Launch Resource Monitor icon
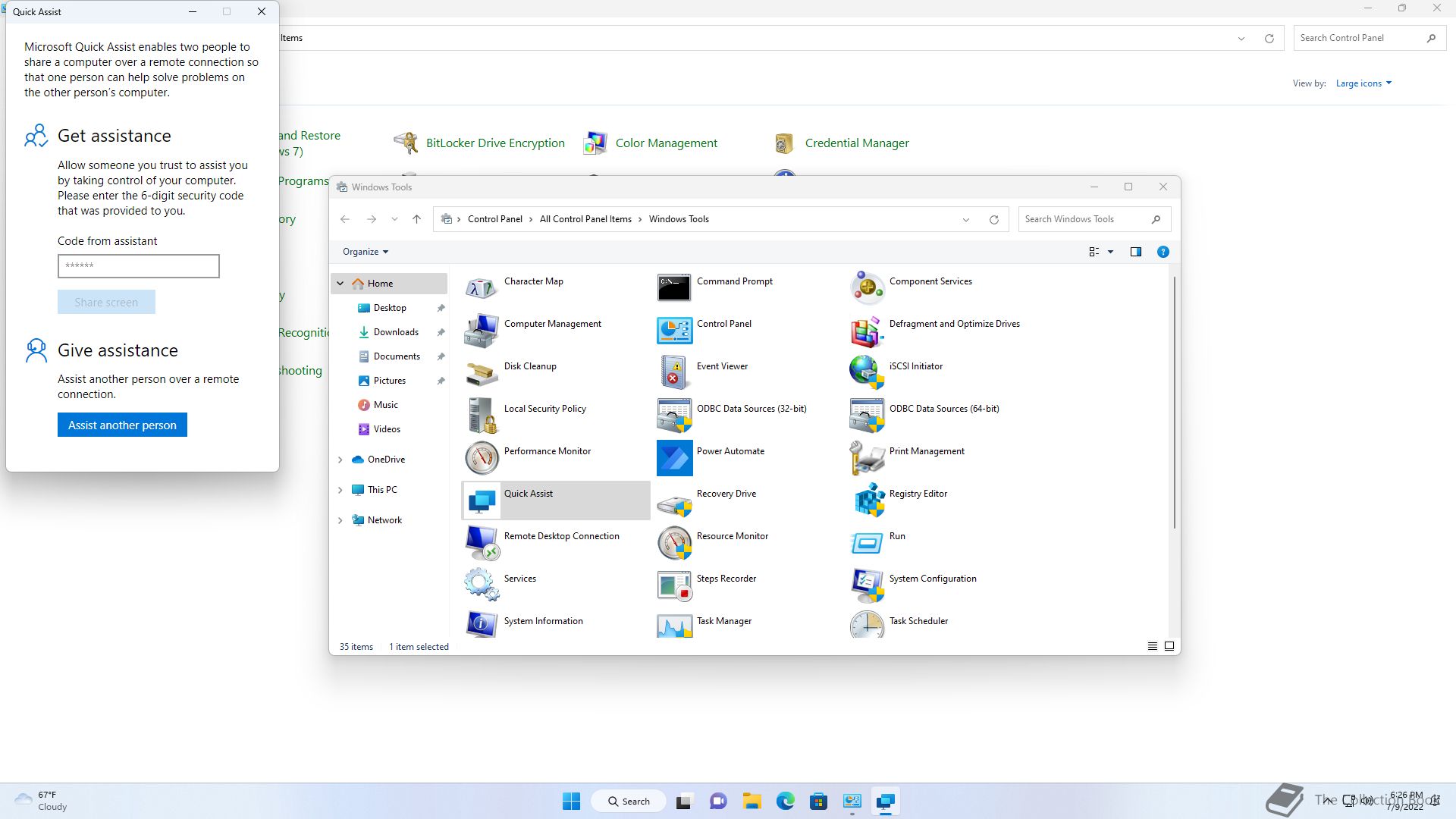This screenshot has width=1456, height=819. pos(674,542)
